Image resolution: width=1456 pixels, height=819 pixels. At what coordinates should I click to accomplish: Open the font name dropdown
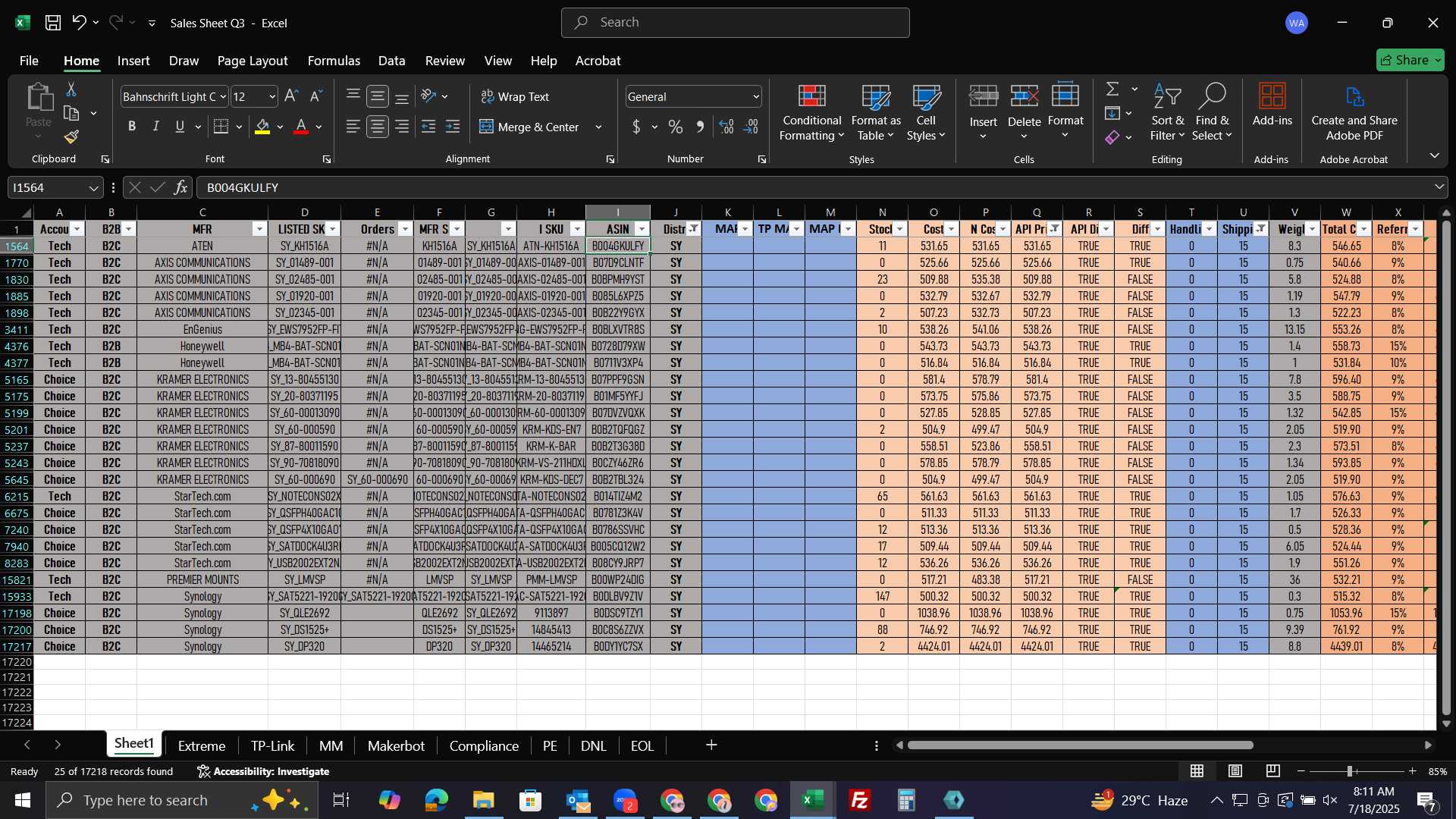pyautogui.click(x=223, y=96)
